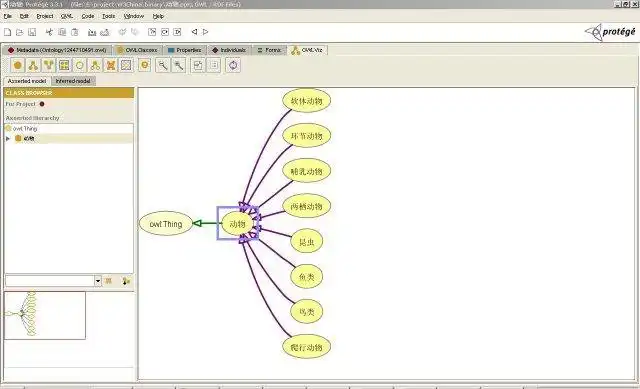The height and width of the screenshot is (389, 640).
Task: Click OWLViz Hide subclasses icon
Action: click(95, 65)
